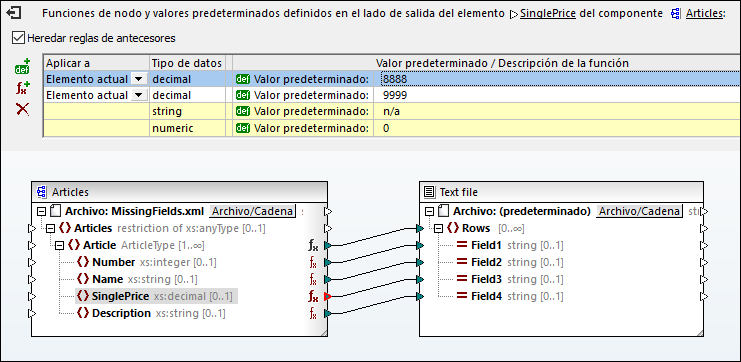
Task: Open the SinglePrice link in header
Action: [548, 14]
